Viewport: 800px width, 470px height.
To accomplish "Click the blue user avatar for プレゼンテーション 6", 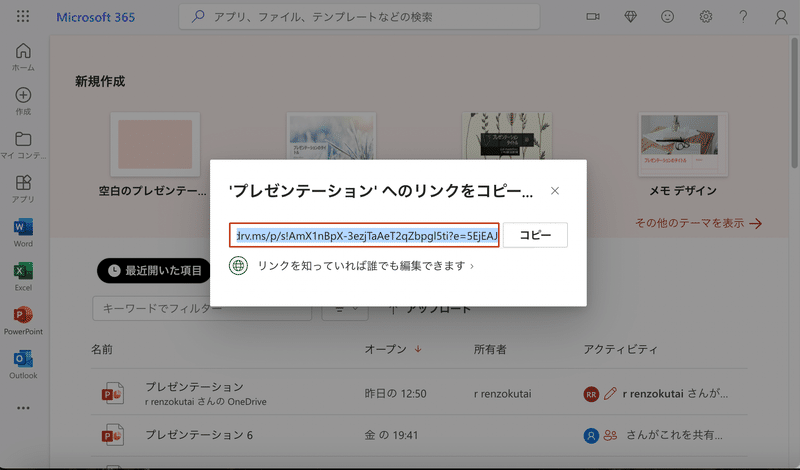I will click(x=591, y=435).
